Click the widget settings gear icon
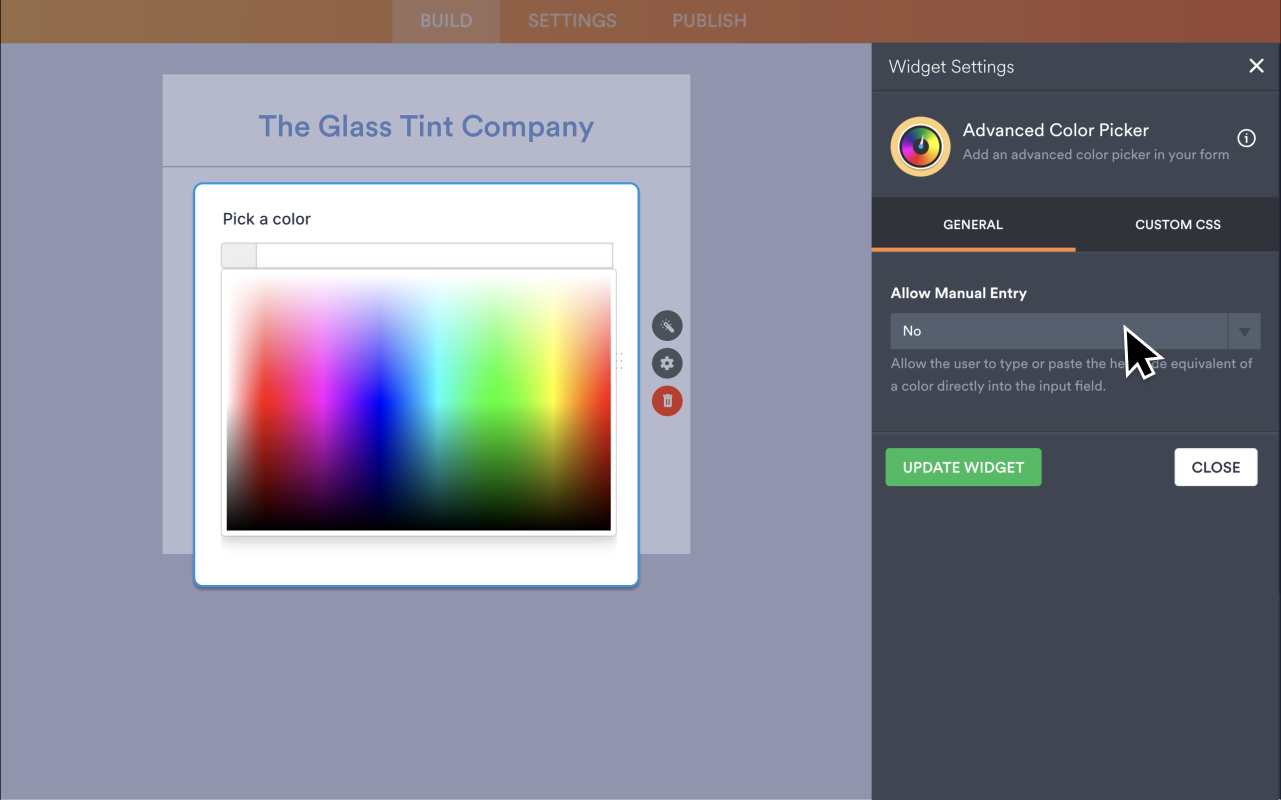This screenshot has width=1281, height=800. (x=666, y=363)
